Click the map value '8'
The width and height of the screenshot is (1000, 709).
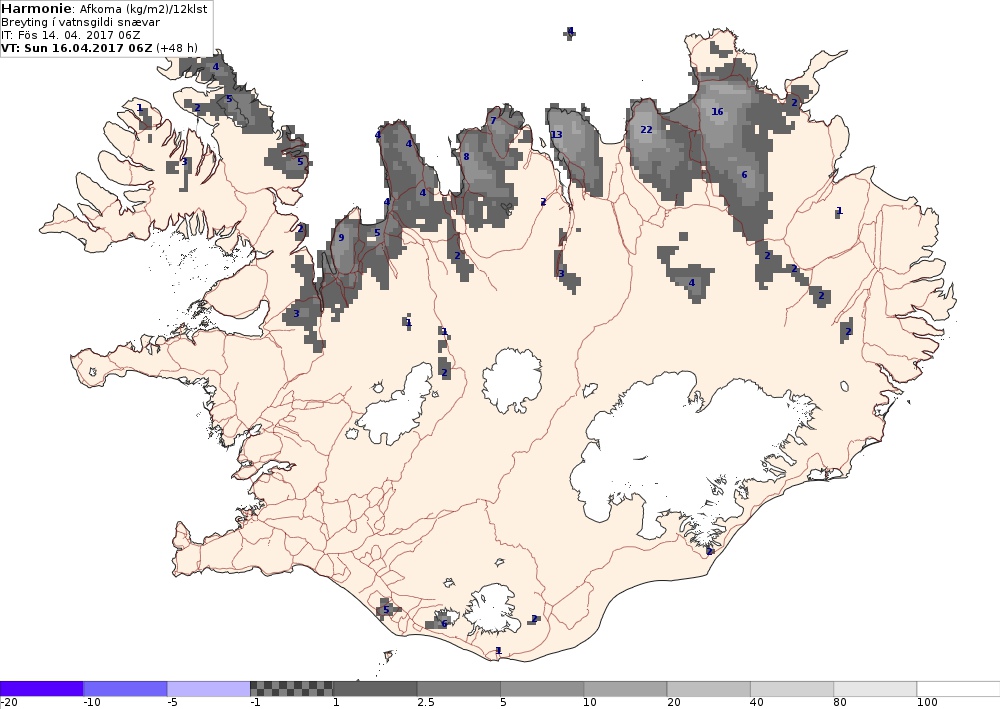coord(466,157)
